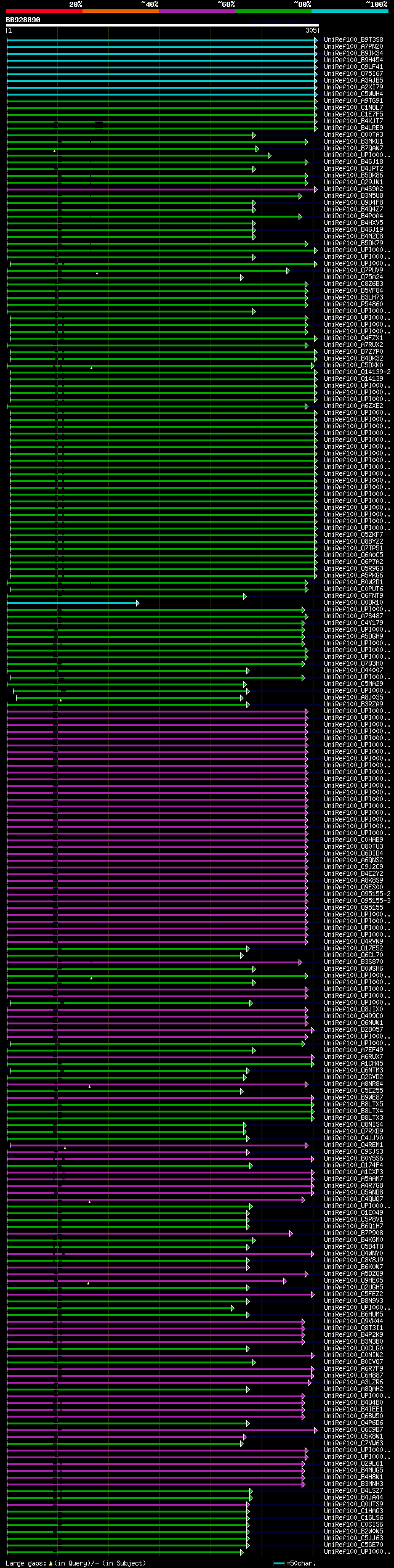Select hit label UniRef100_B4GJ18
The image size is (394, 1568).
(x=353, y=162)
